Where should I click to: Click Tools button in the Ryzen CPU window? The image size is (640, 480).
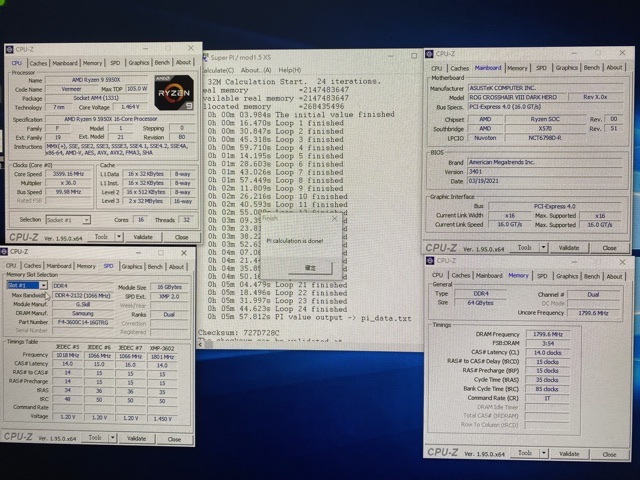tap(101, 237)
